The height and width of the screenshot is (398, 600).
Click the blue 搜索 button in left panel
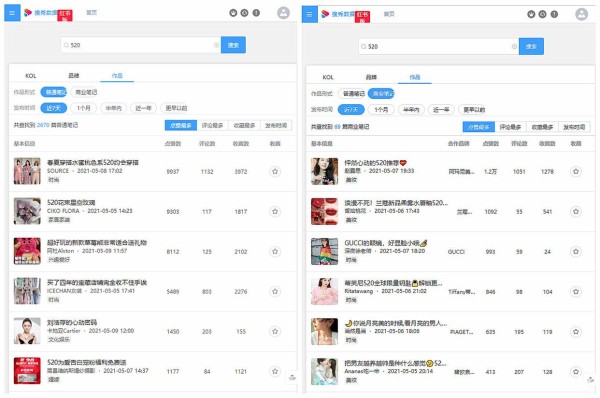[233, 45]
